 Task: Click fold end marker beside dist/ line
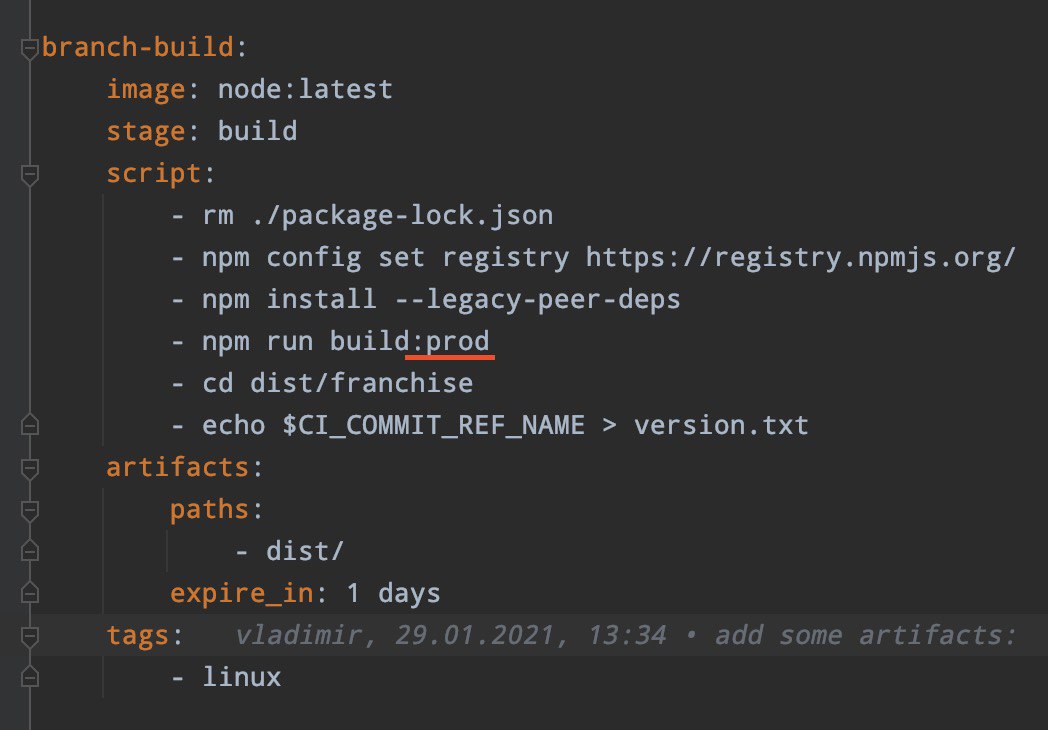(x=30, y=552)
